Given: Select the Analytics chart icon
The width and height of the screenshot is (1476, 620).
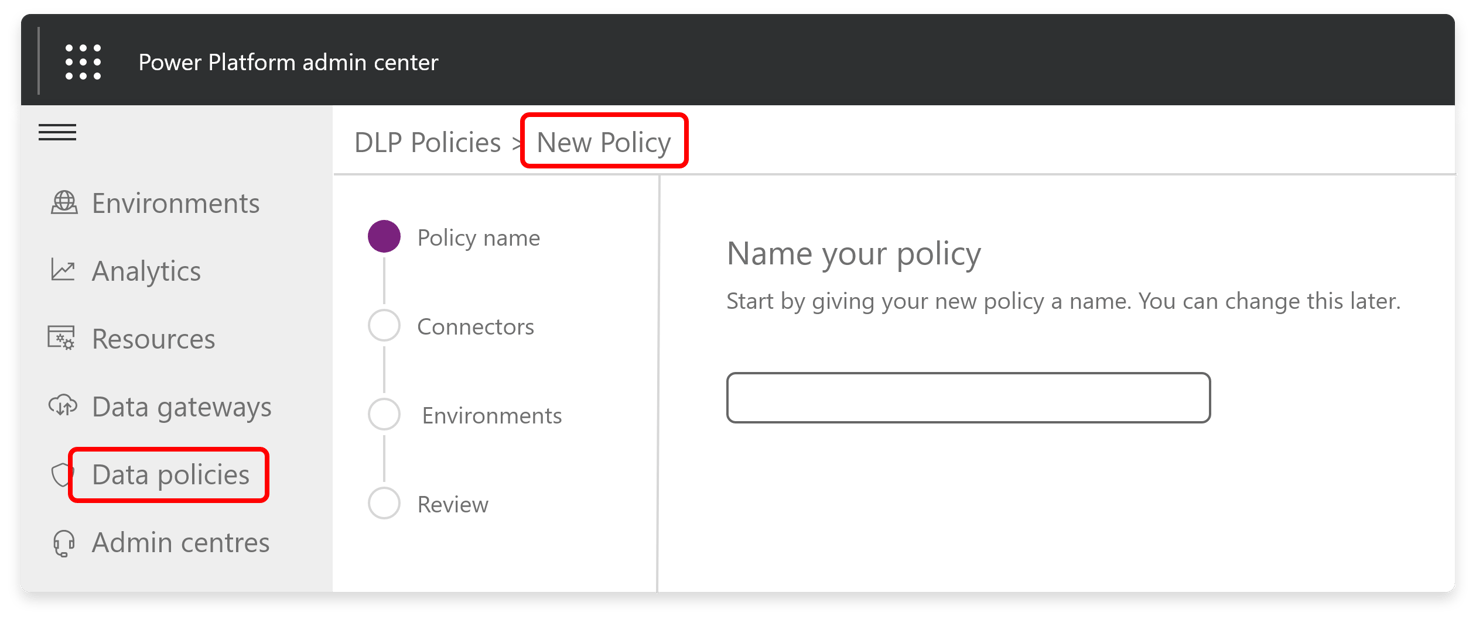Looking at the screenshot, I should pyautogui.click(x=62, y=270).
